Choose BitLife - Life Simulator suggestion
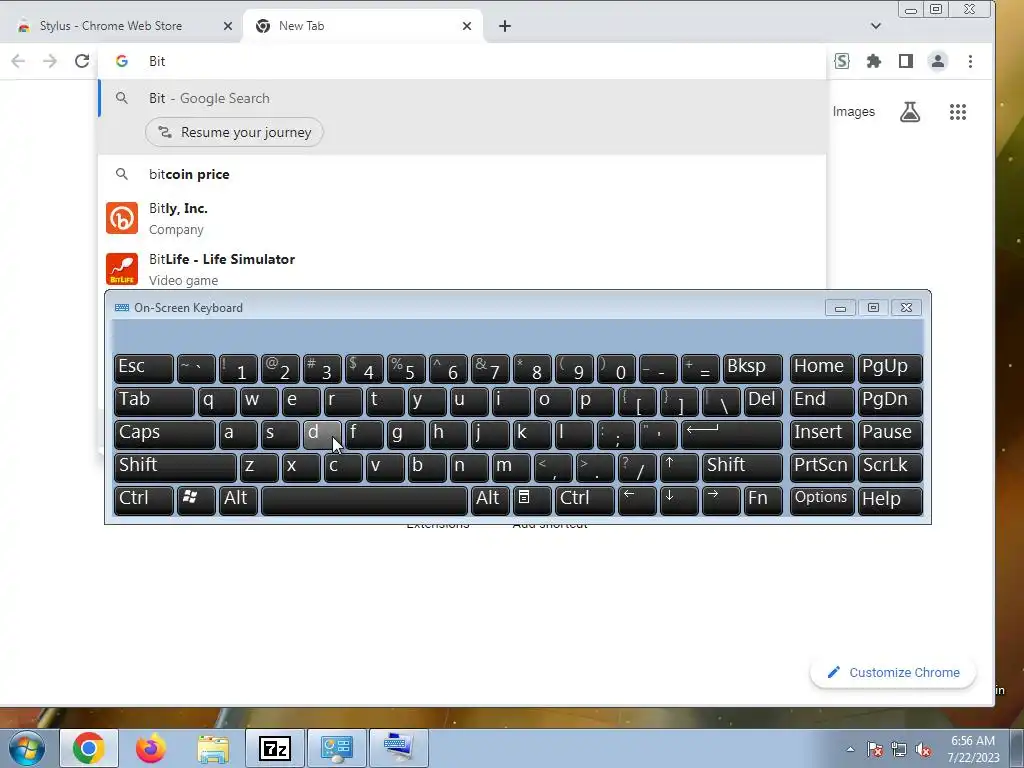The width and height of the screenshot is (1024, 768). [x=462, y=269]
